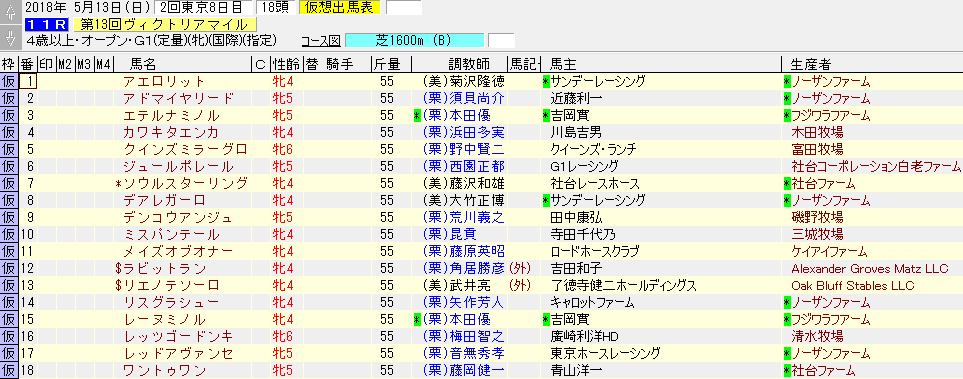Select horse デンコウアンジュ
963x379 pixels.
click(x=178, y=217)
